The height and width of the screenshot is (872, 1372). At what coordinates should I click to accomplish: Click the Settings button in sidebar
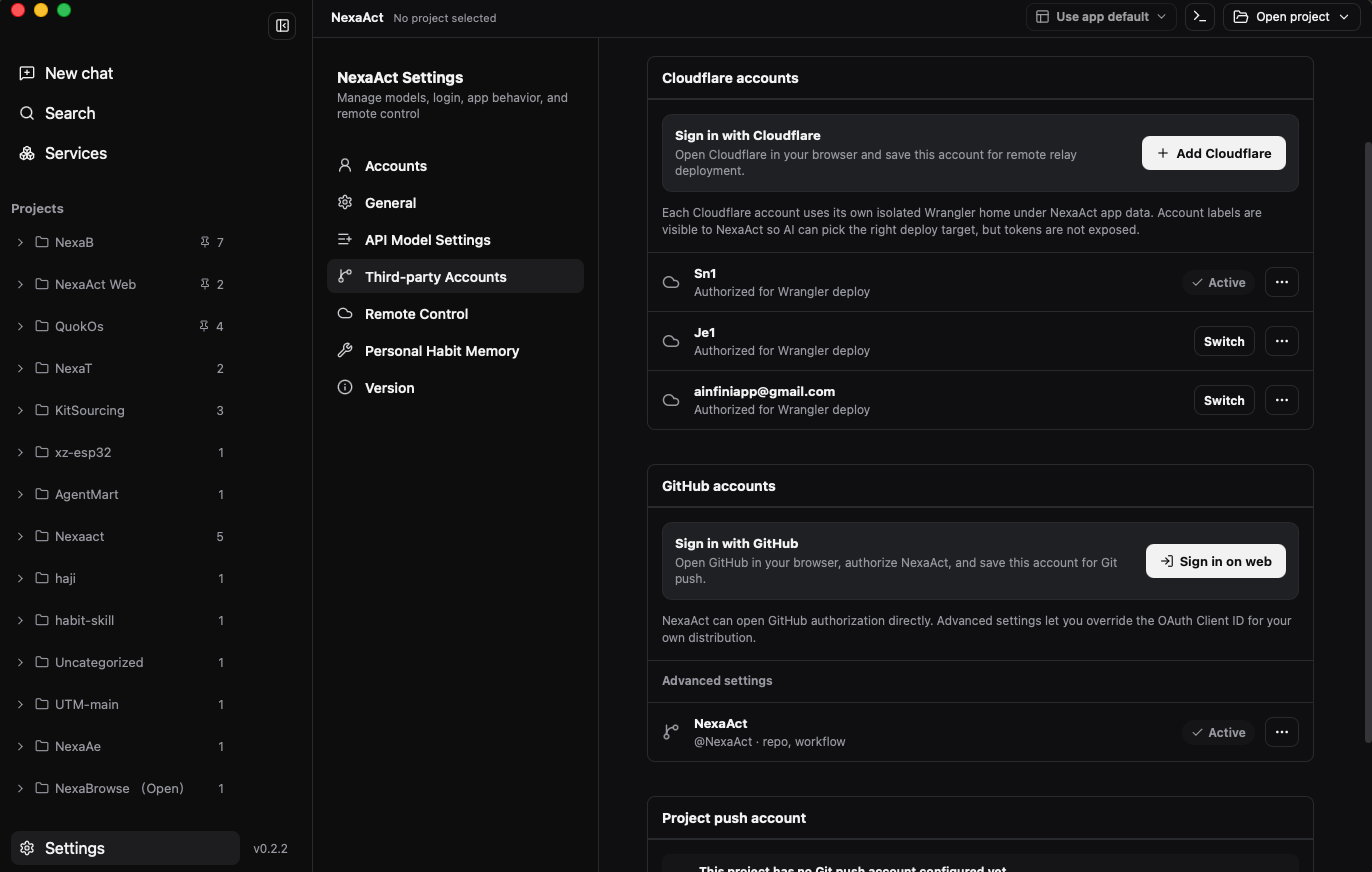(125, 848)
